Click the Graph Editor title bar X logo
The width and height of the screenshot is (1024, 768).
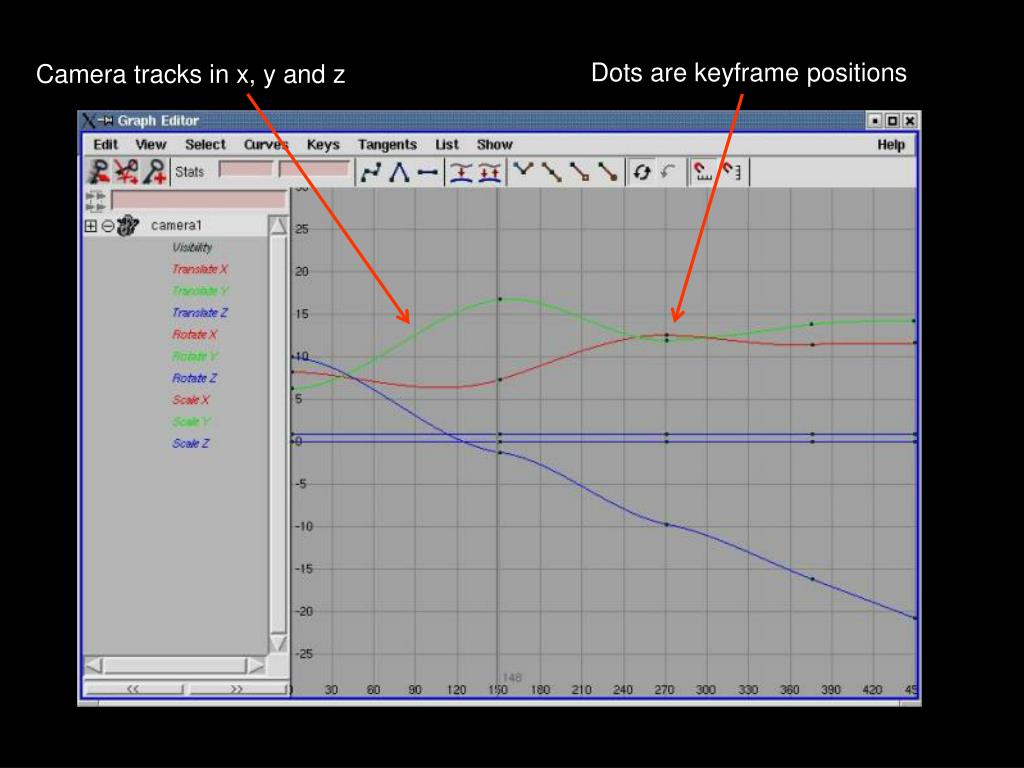[89, 121]
